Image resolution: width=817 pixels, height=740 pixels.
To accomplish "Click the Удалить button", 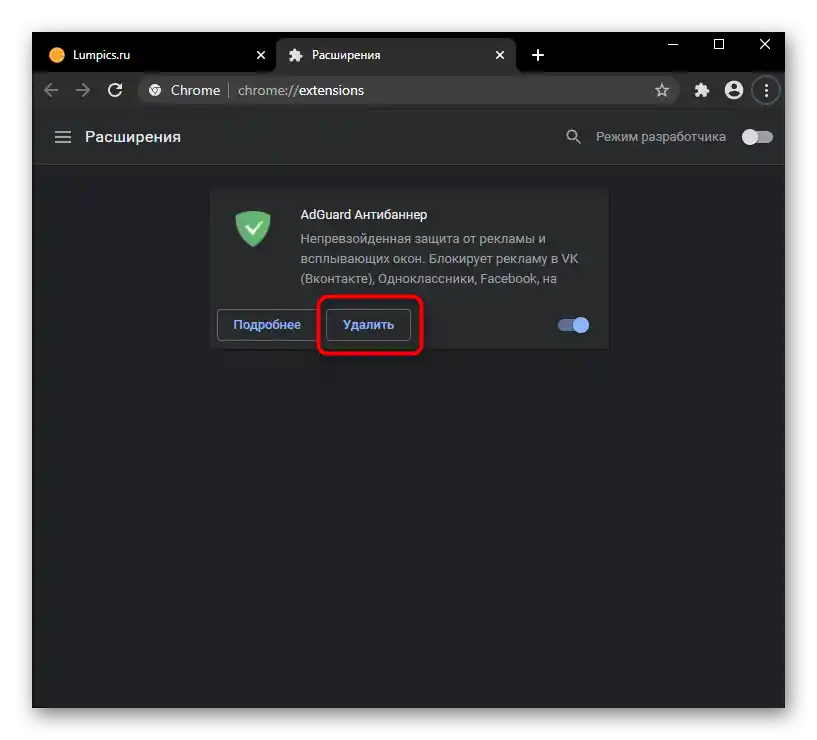I will point(368,325).
